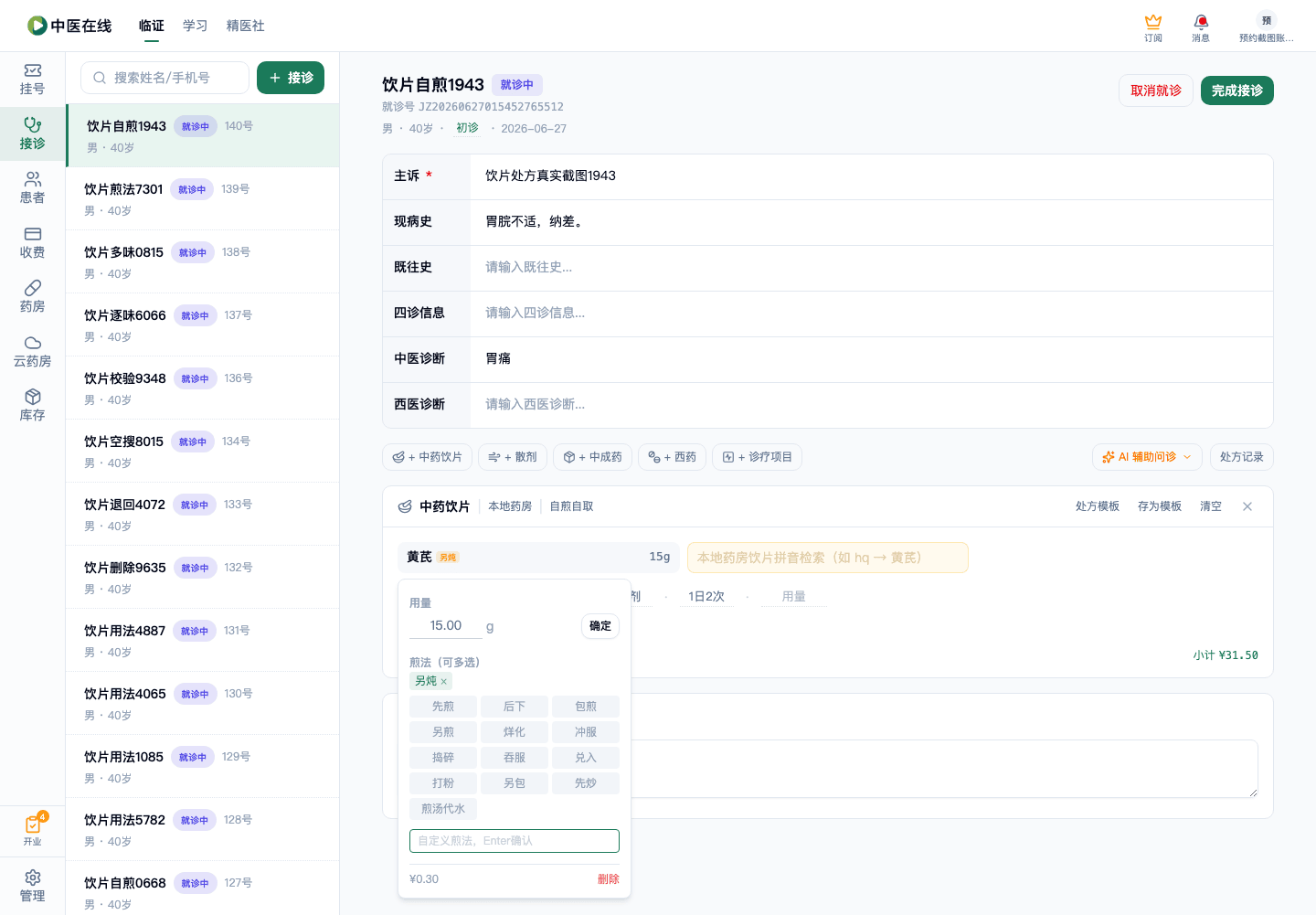Open the 收费 billing section
Screen dimensions: 1316x915
click(x=32, y=242)
